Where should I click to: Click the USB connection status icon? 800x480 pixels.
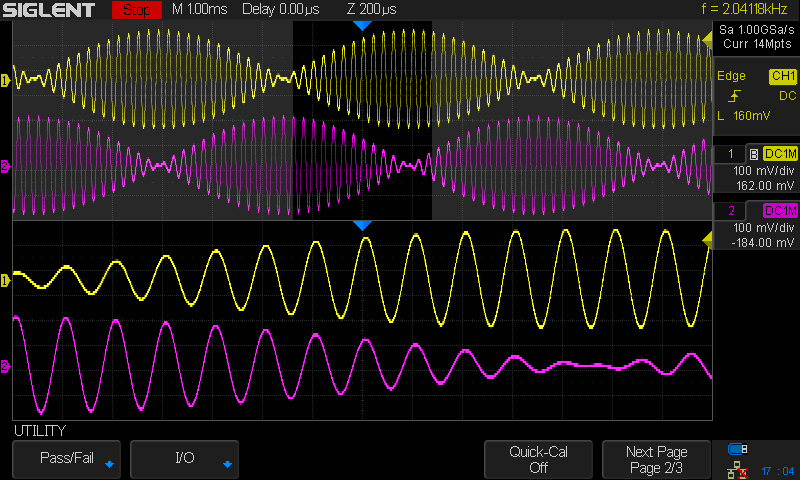coord(738,449)
